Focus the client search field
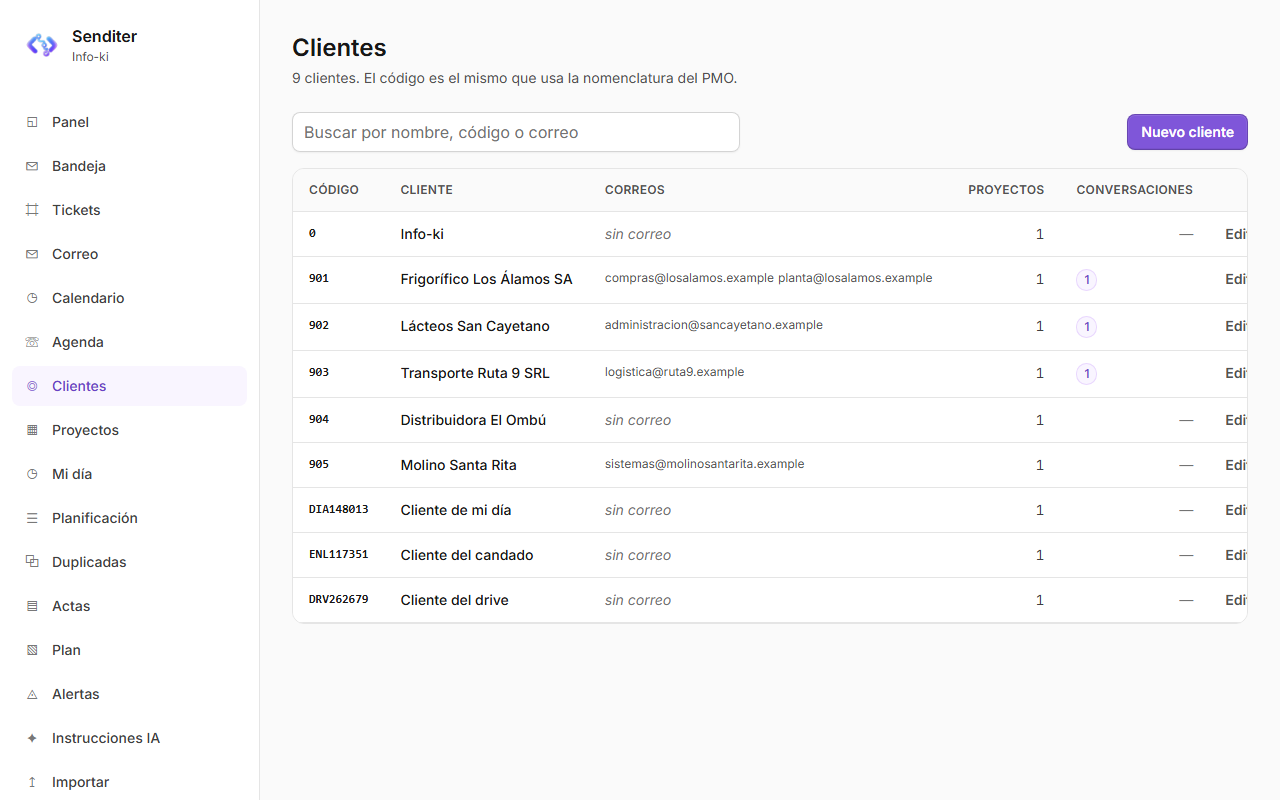Viewport: 1280px width, 800px height. tap(516, 132)
